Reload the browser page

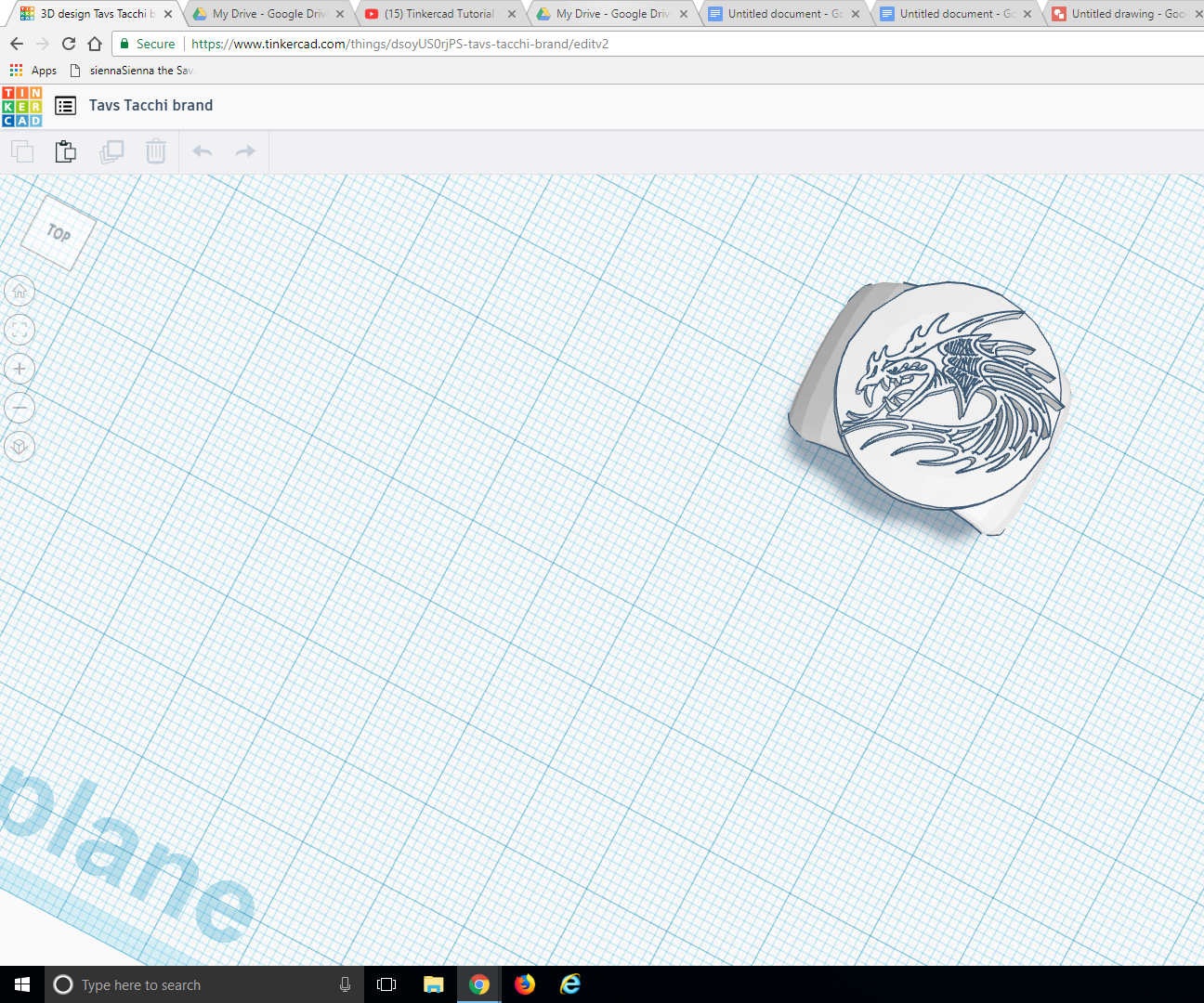[x=69, y=44]
